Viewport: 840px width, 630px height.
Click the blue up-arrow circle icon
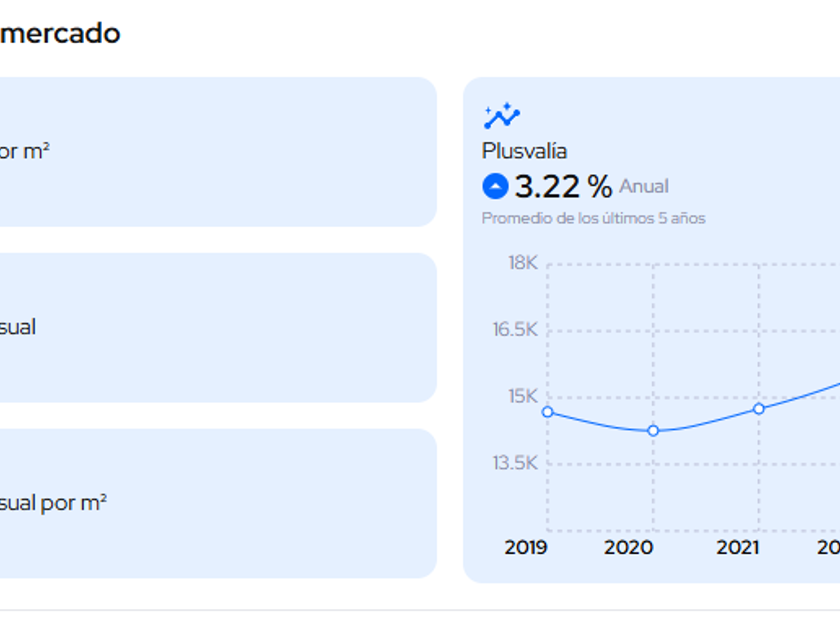pyautogui.click(x=495, y=186)
